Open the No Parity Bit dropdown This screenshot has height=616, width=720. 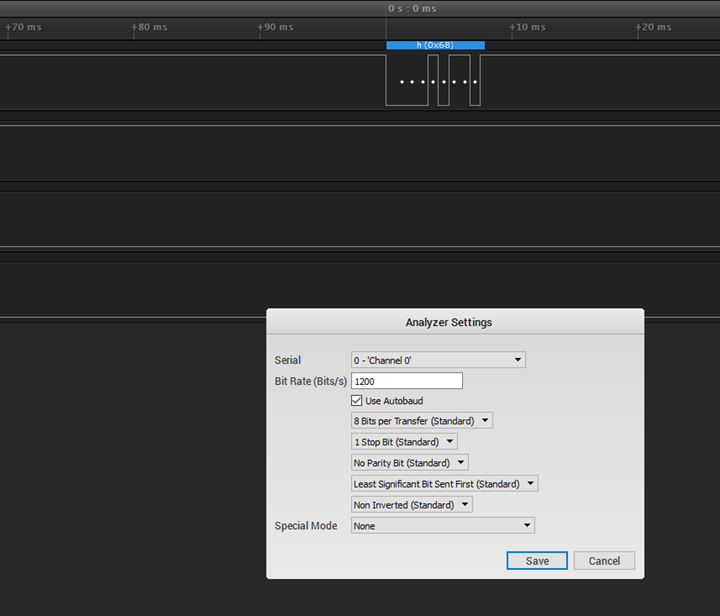(410, 463)
